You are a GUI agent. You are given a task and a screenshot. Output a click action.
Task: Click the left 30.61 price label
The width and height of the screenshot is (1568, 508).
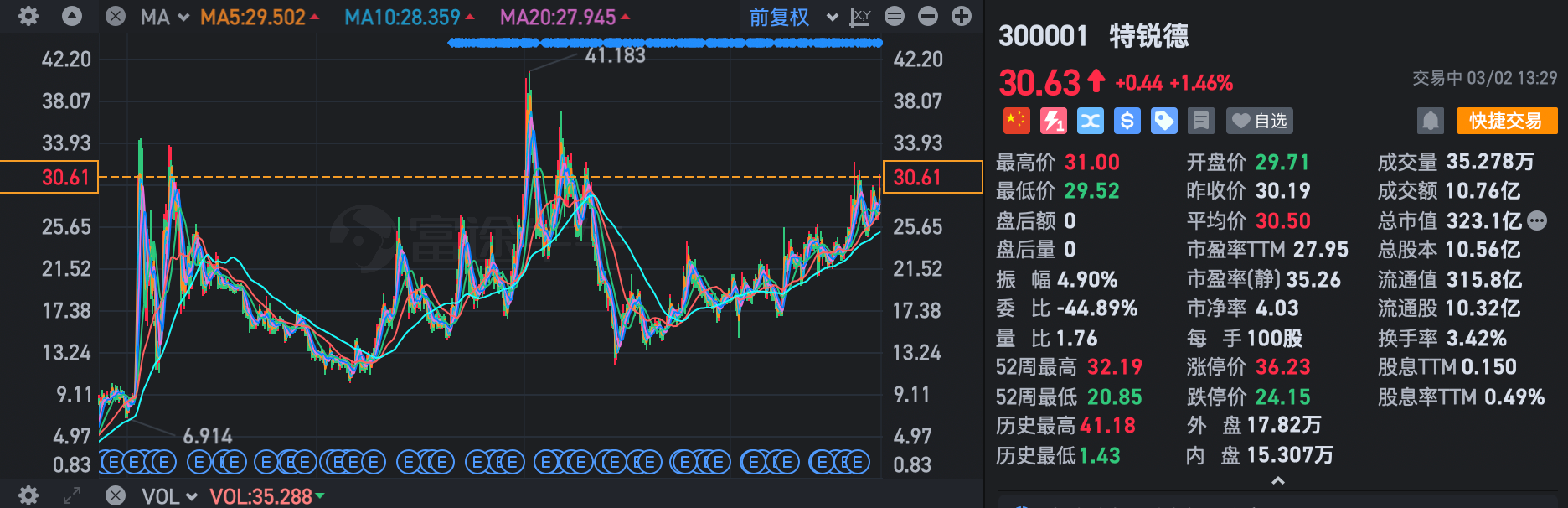pyautogui.click(x=49, y=177)
